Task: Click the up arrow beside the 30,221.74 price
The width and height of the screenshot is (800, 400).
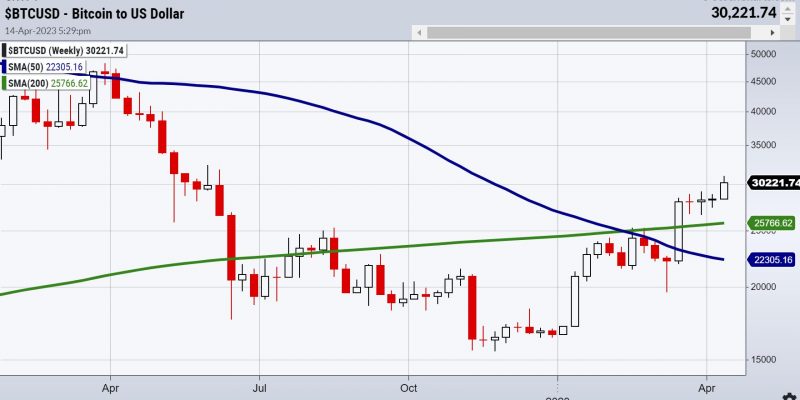Action: [787, 8]
